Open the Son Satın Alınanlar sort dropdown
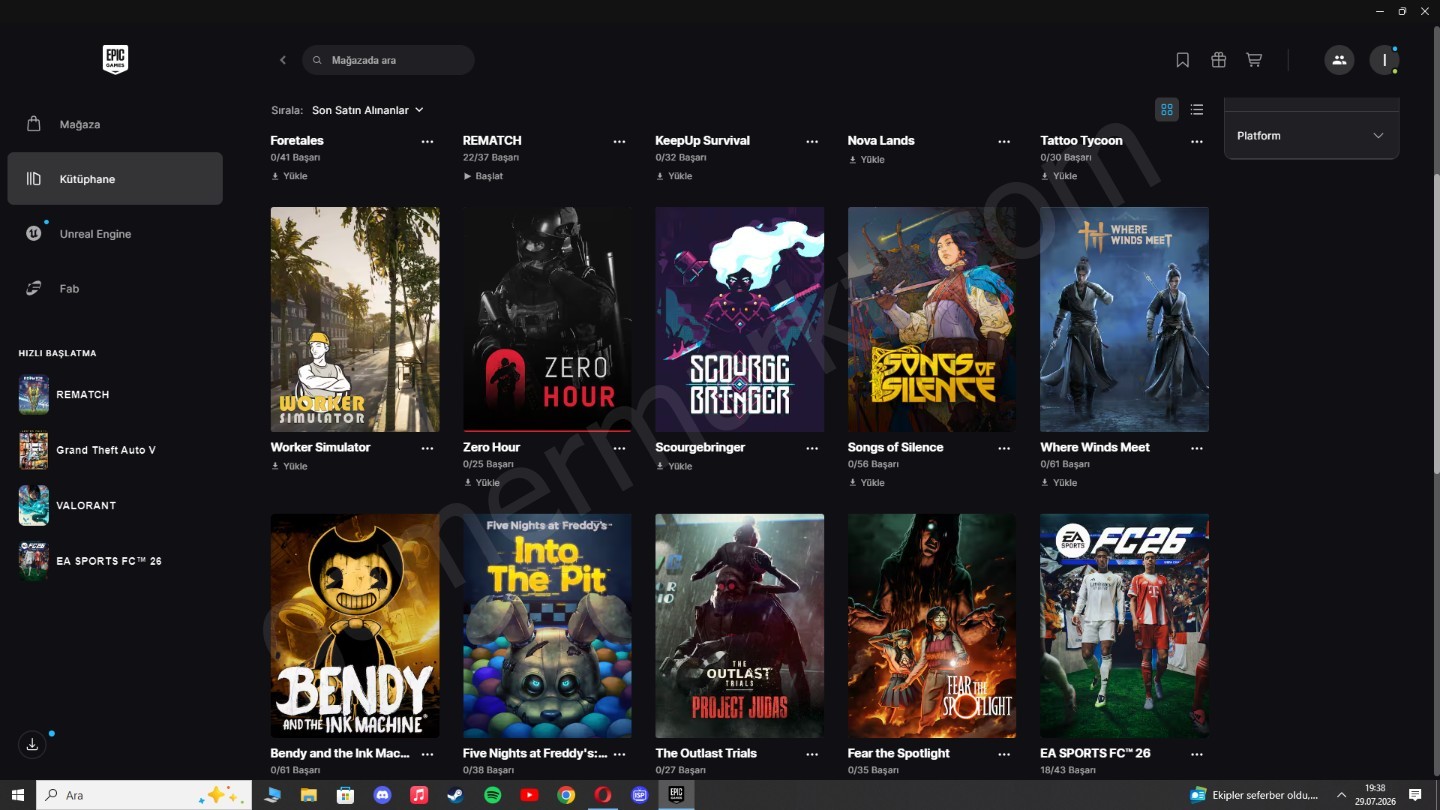This screenshot has height=810, width=1440. 368,110
